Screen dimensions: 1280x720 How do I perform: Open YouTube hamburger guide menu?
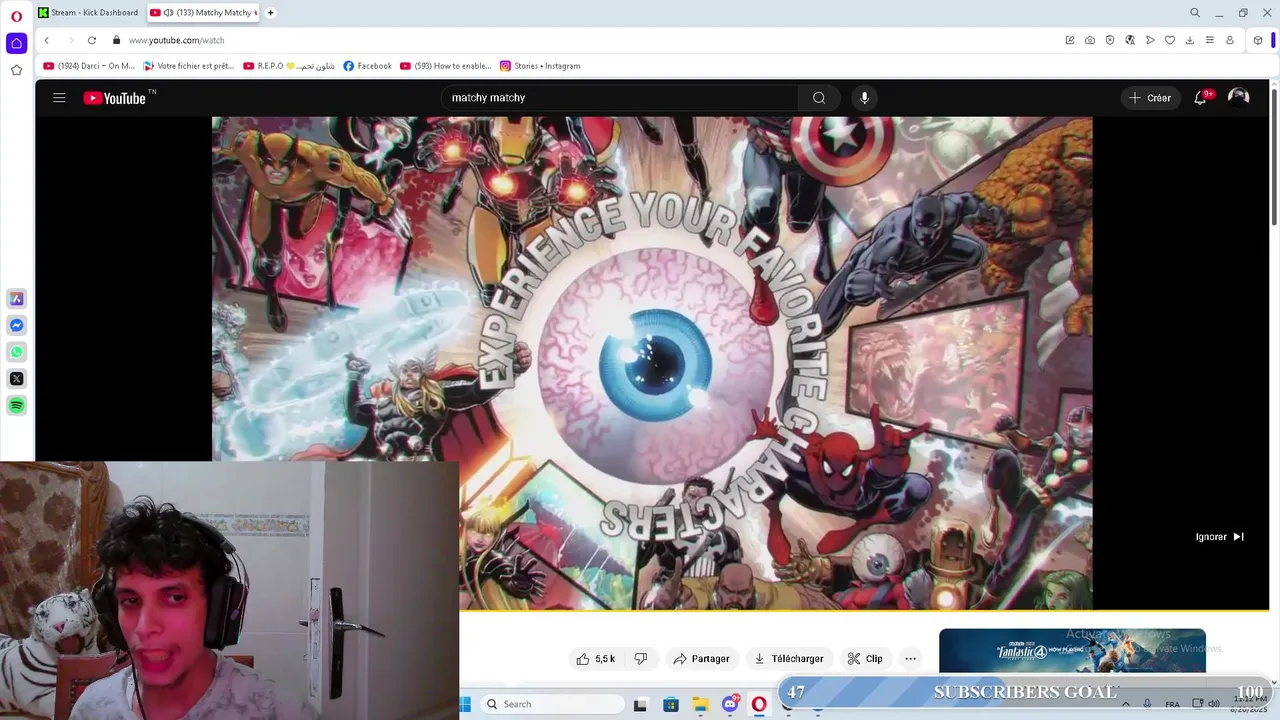pyautogui.click(x=59, y=98)
